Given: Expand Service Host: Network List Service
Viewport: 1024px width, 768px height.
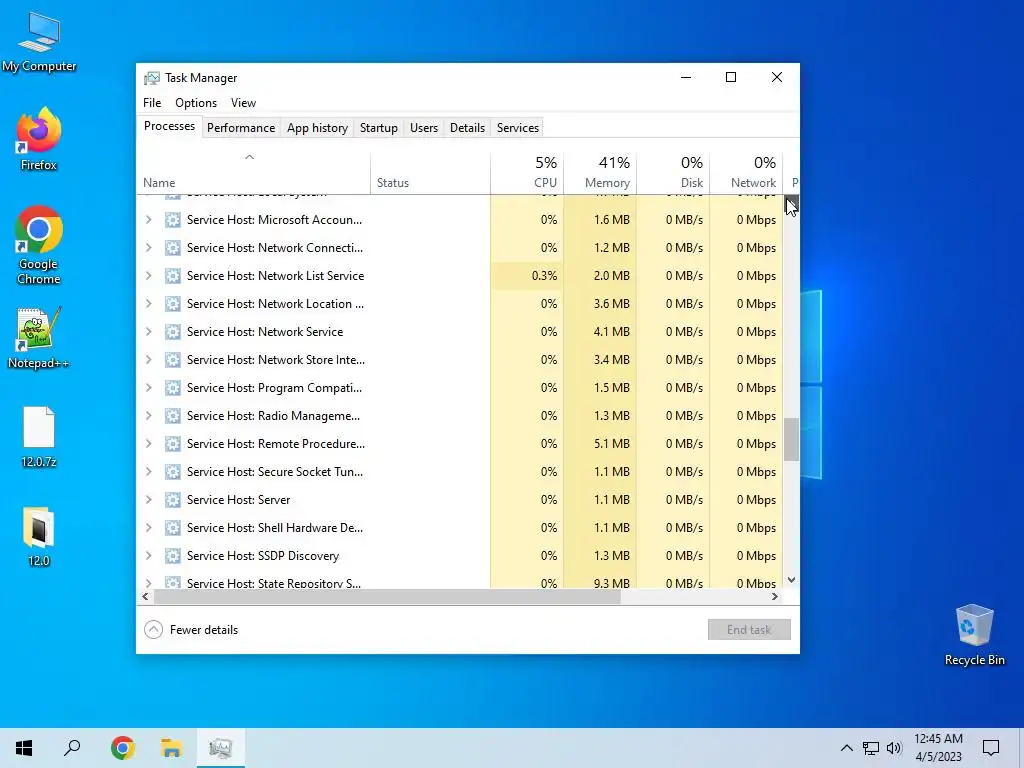Looking at the screenshot, I should 149,276.
